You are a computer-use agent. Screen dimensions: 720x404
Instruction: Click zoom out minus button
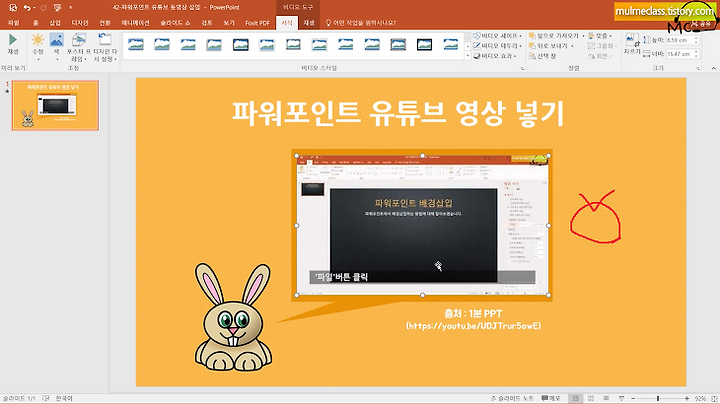pyautogui.click(x=633, y=398)
